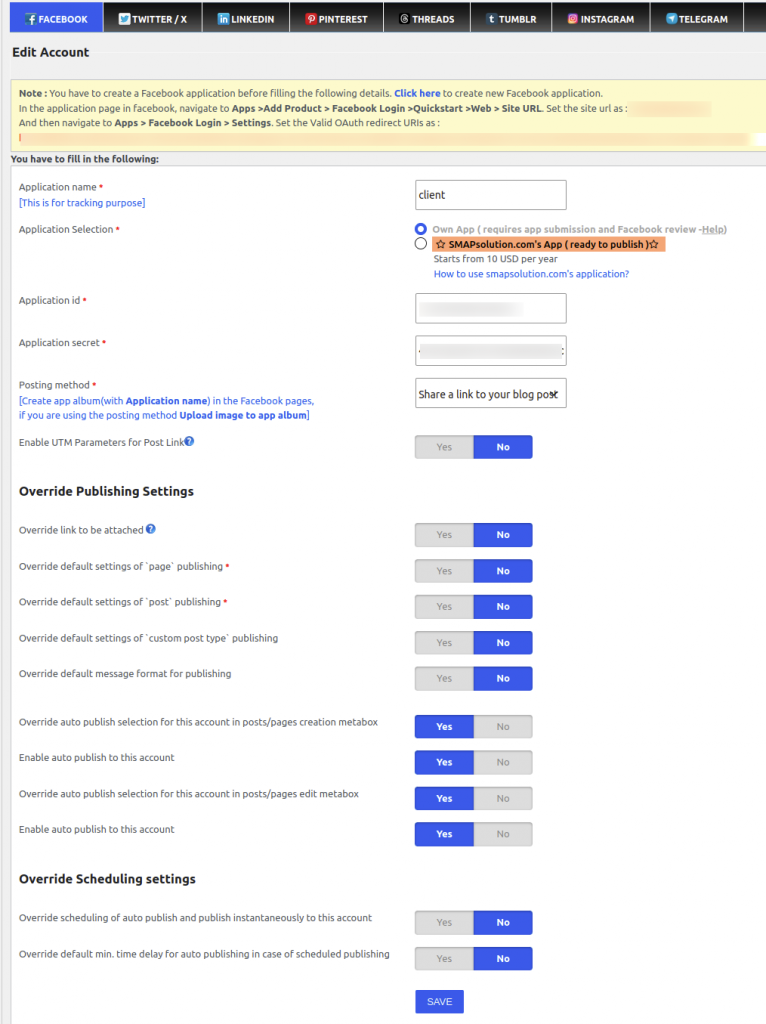This screenshot has width=766, height=1024.
Task: Click the Telegram paper plane icon
Action: [671, 19]
